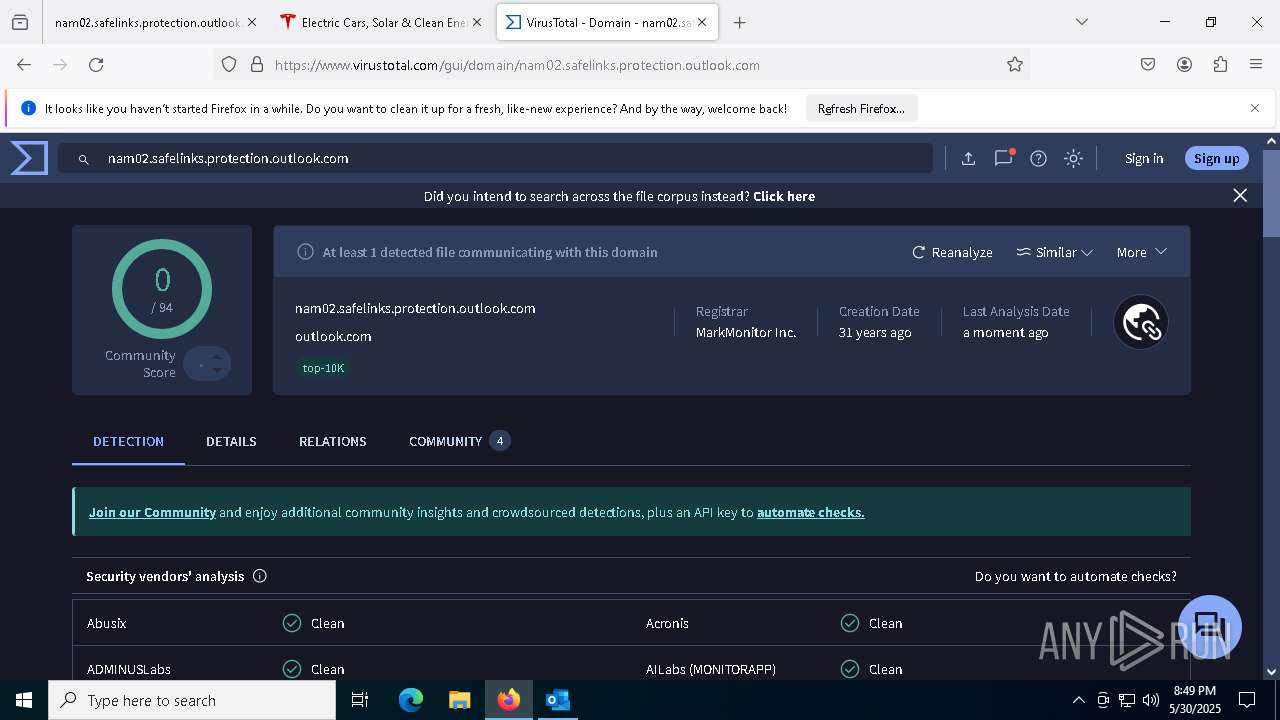Image resolution: width=1280 pixels, height=720 pixels.
Task: Close the VirusTotal browser tab
Action: pos(702,22)
